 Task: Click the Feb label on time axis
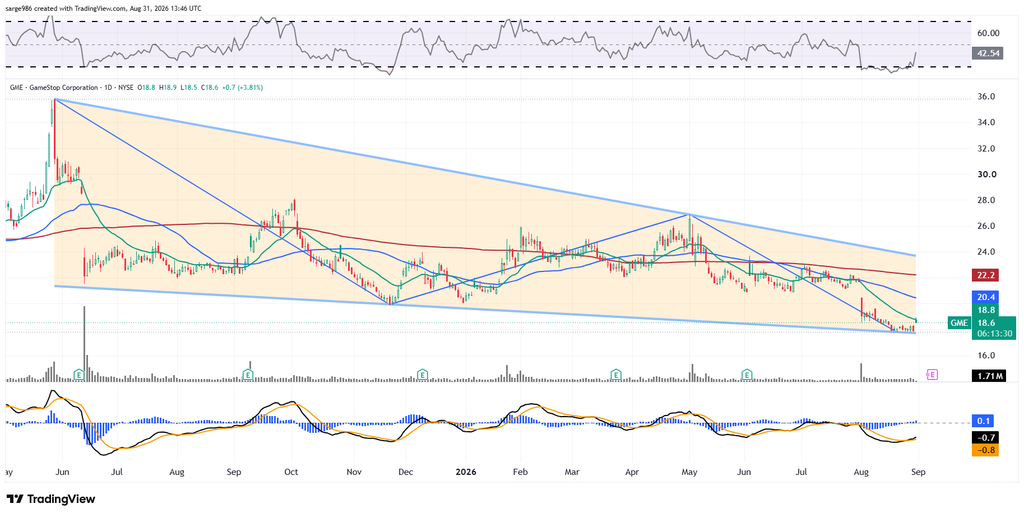tap(520, 471)
